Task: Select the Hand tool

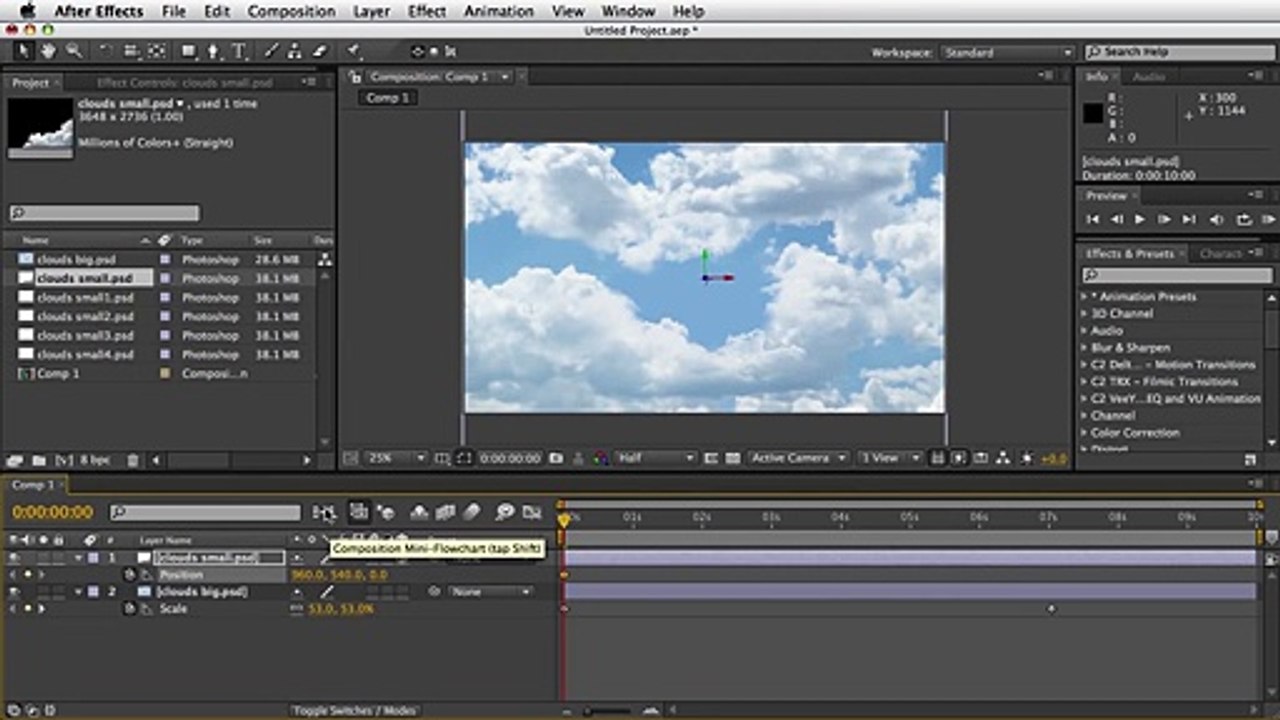Action: (x=48, y=51)
